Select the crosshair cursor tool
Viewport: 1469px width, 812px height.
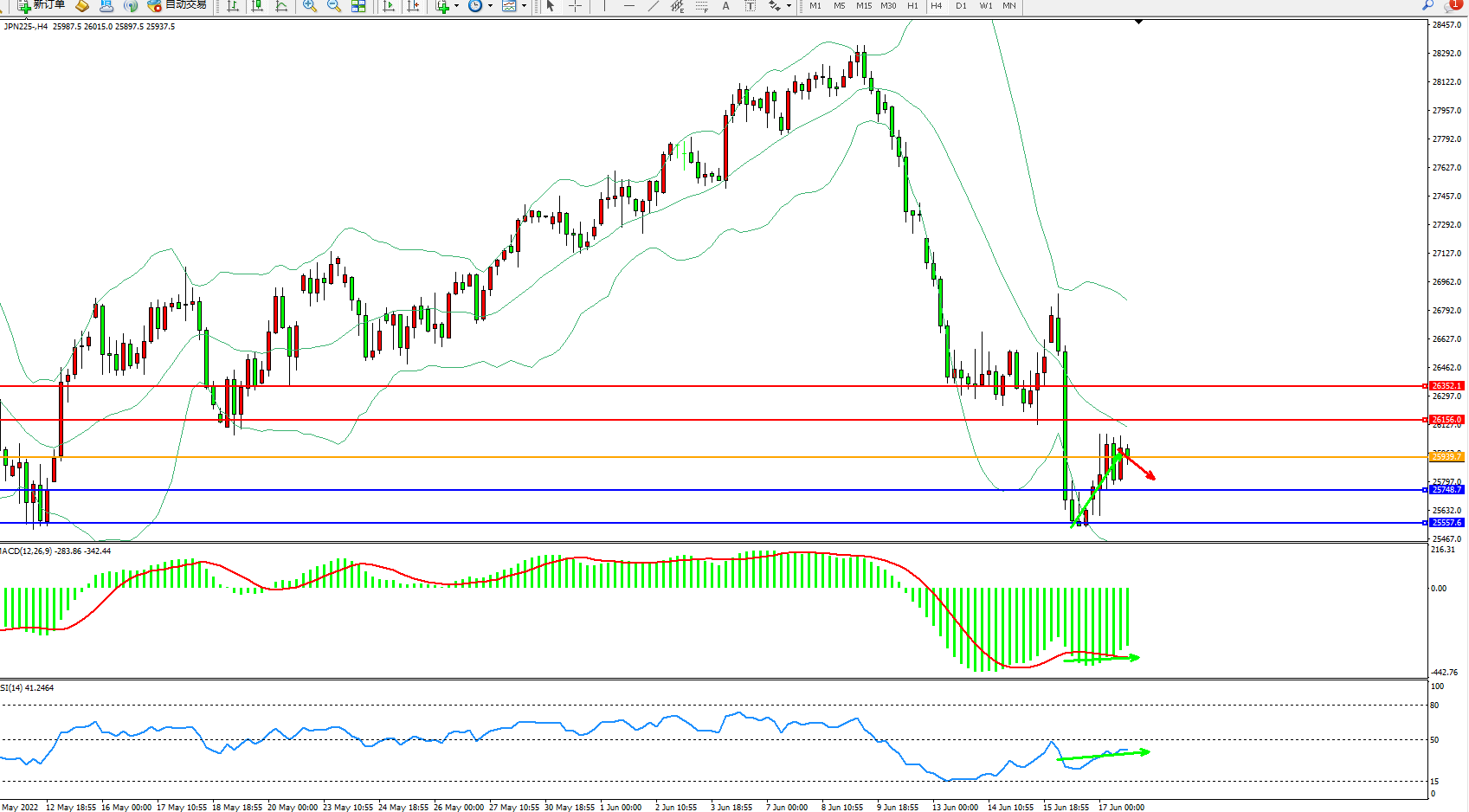(x=575, y=6)
